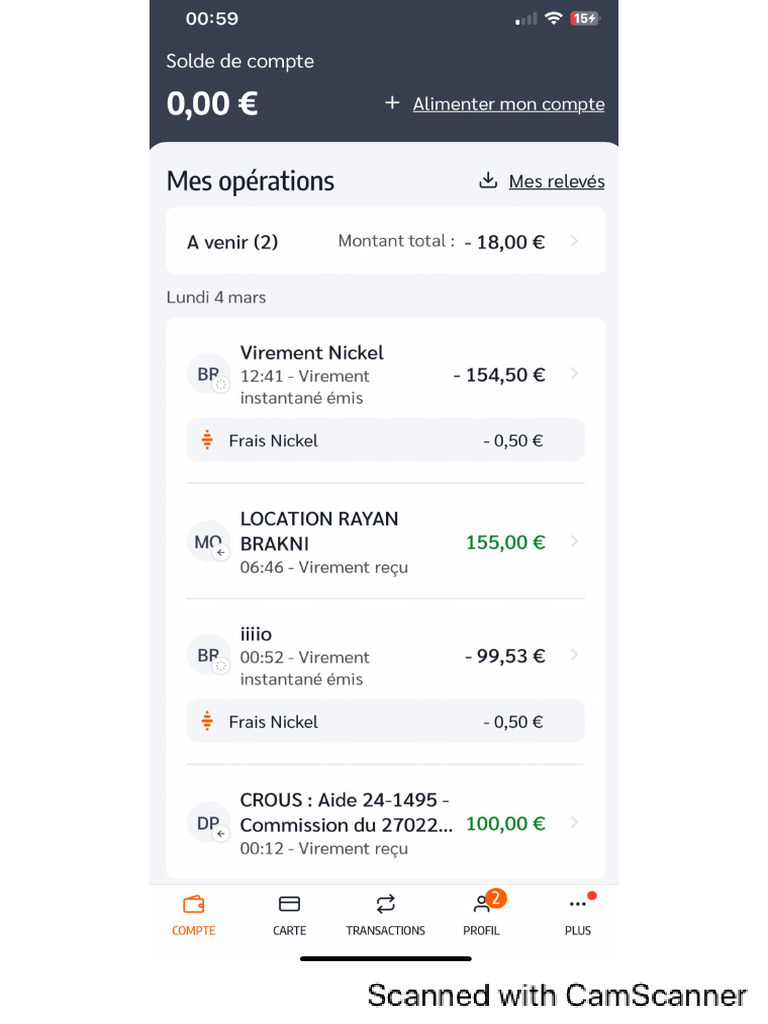Image resolution: width=768 pixels, height=1024 pixels.
Task: Open the Virement Nickel -154,50 € details chevron
Action: pos(574,374)
